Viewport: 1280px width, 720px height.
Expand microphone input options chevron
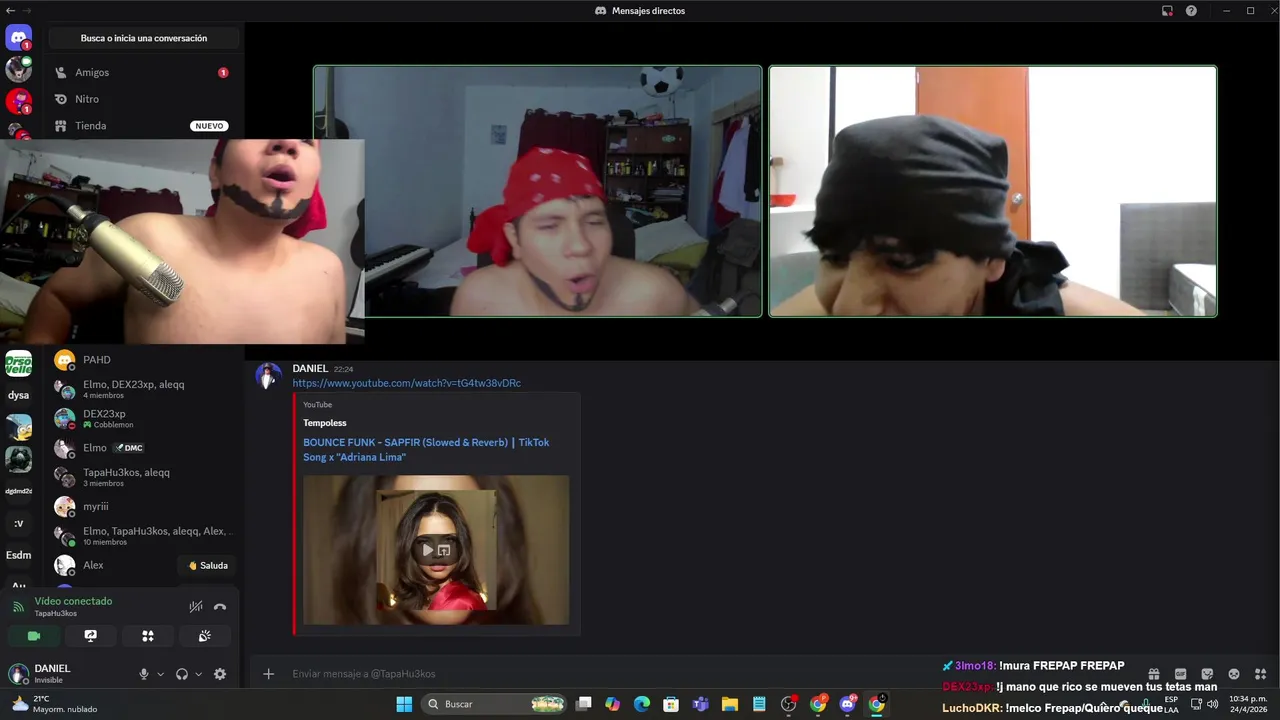tap(160, 674)
